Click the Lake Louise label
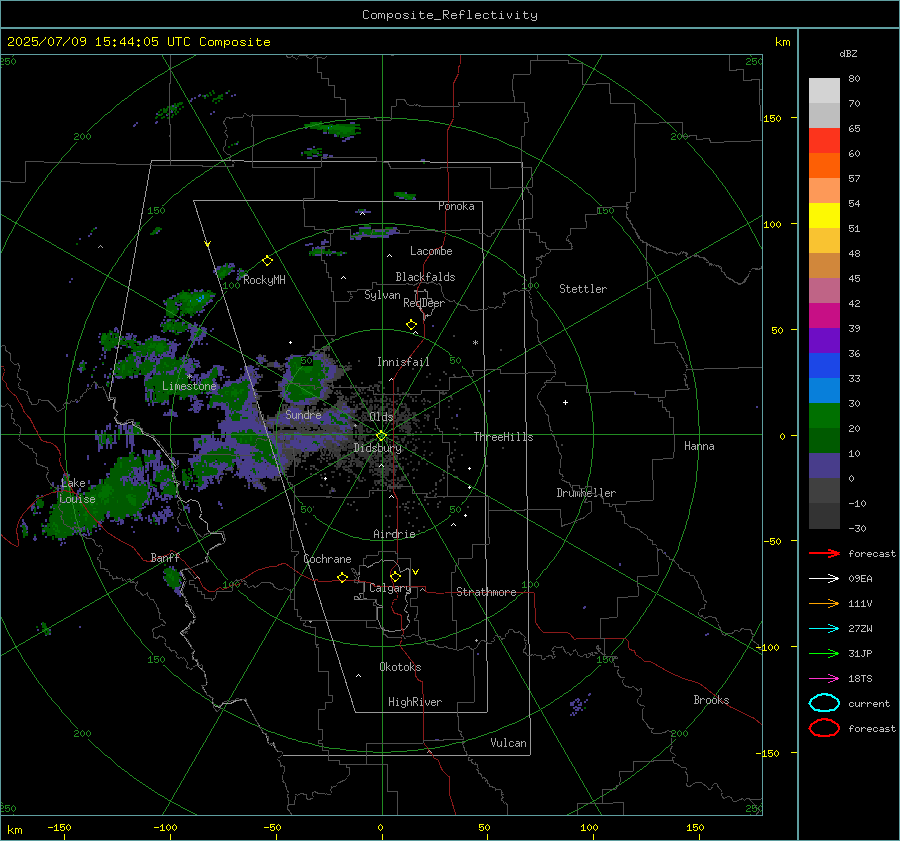This screenshot has height=841, width=900. pyautogui.click(x=77, y=491)
